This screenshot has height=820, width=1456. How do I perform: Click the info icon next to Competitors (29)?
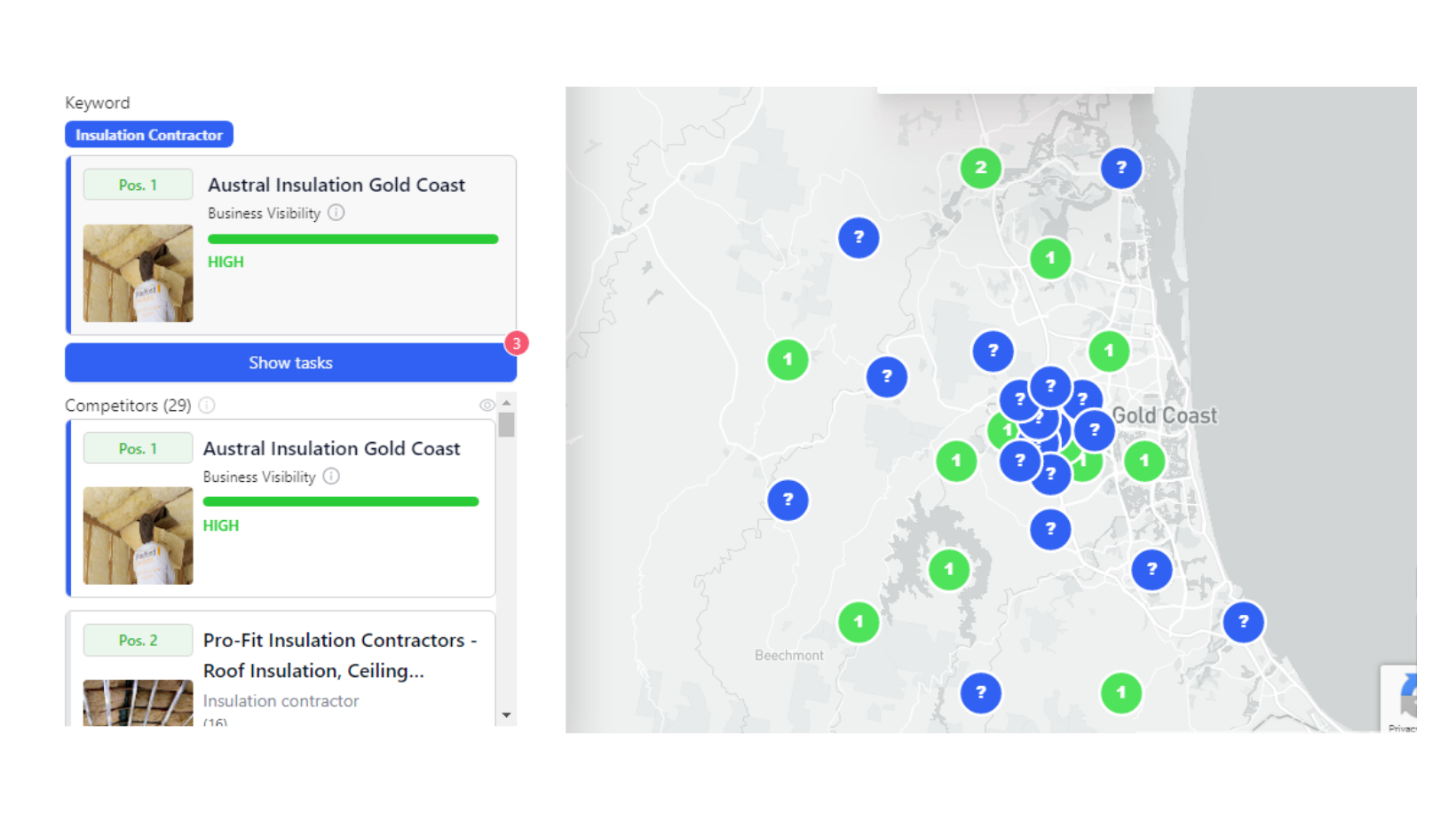click(x=207, y=406)
